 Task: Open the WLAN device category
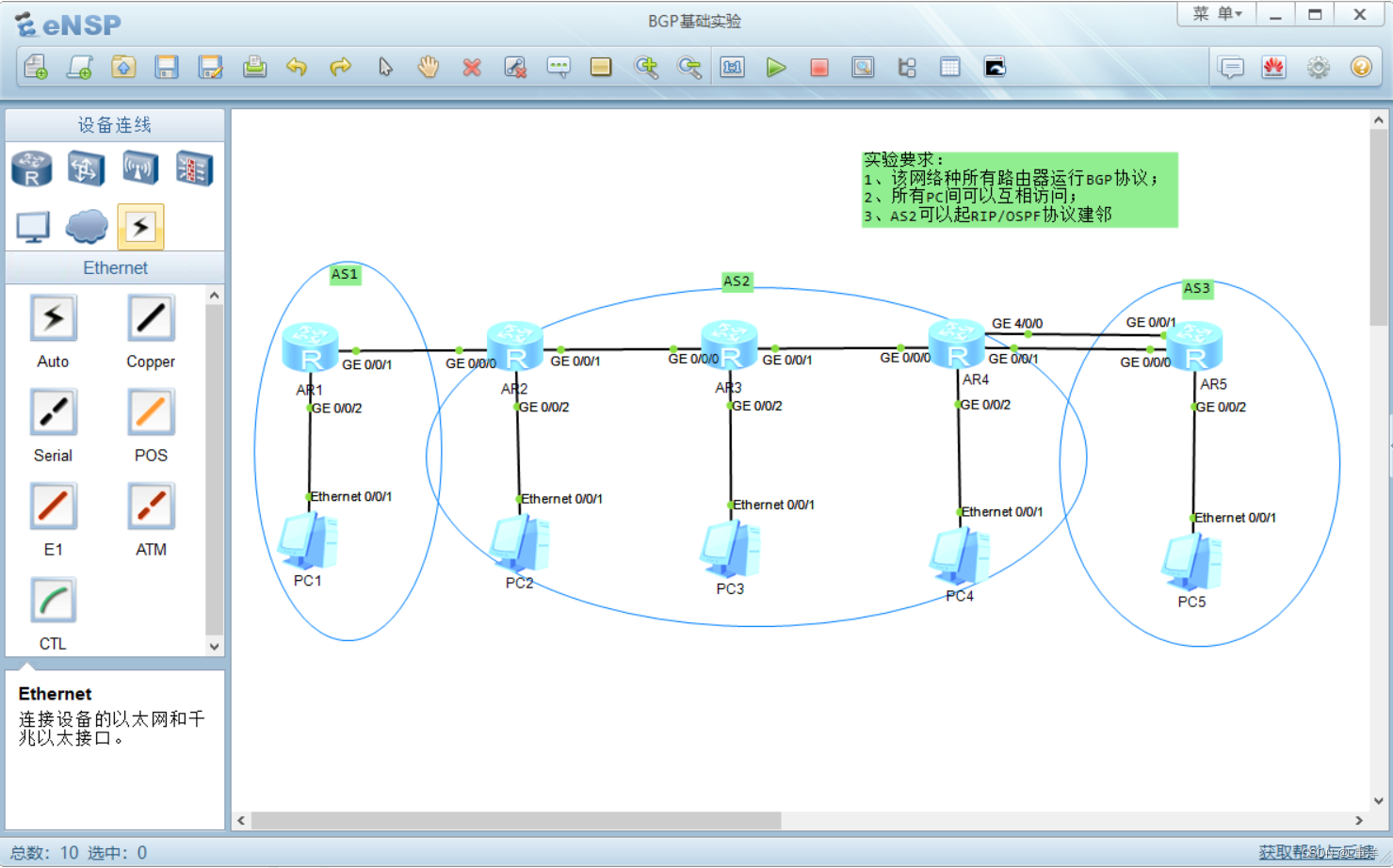click(x=139, y=168)
